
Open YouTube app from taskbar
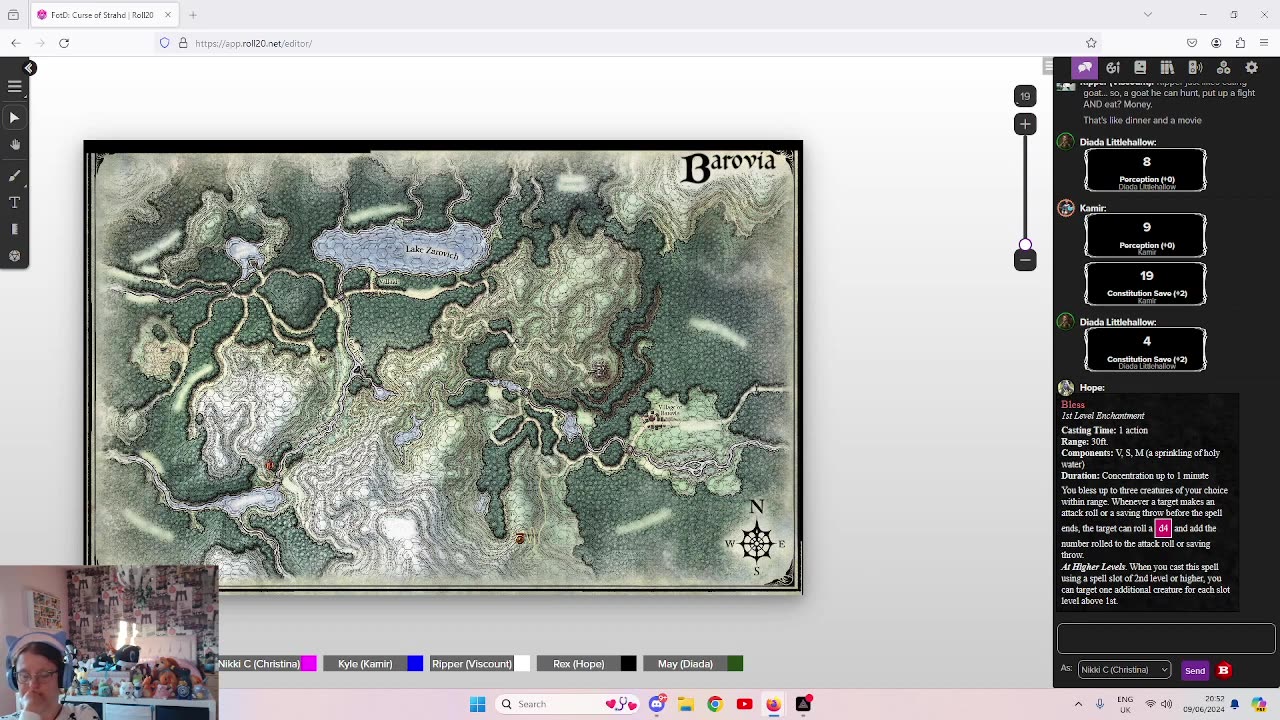744,704
